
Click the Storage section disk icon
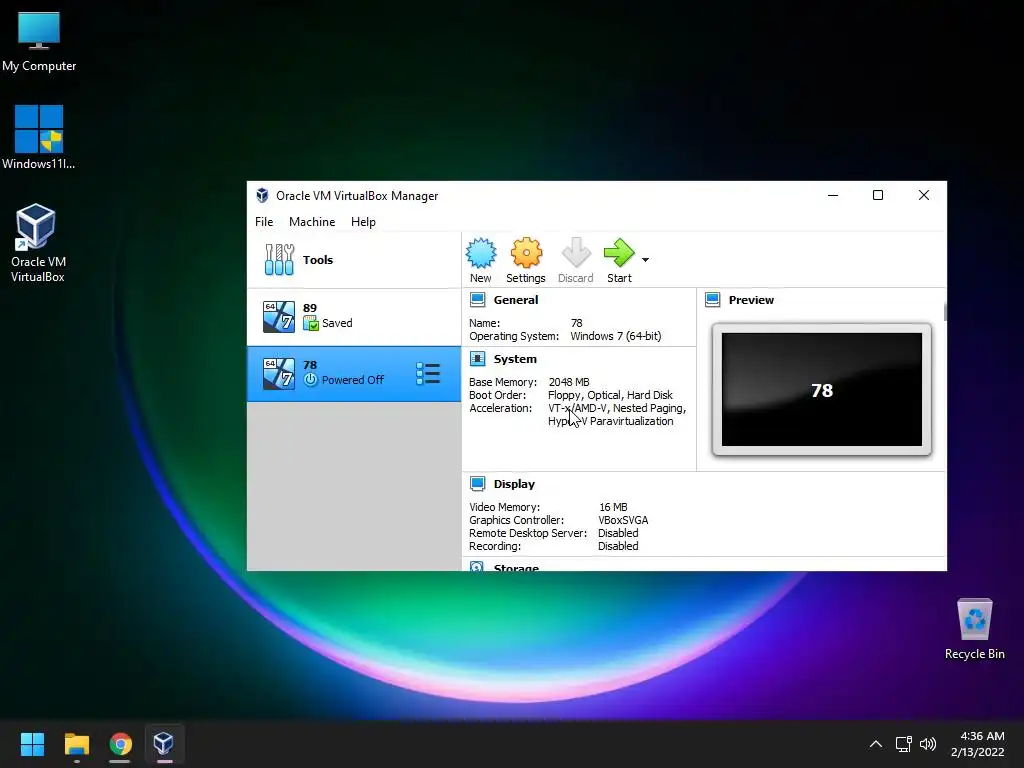pyautogui.click(x=477, y=567)
